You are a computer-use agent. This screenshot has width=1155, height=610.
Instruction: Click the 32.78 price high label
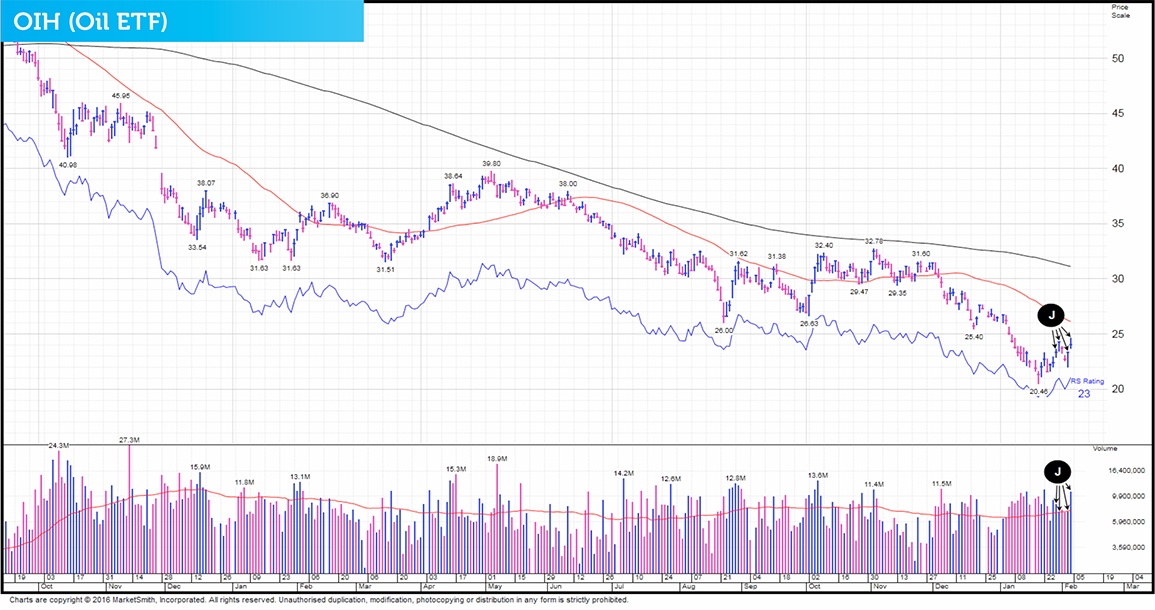click(x=874, y=241)
